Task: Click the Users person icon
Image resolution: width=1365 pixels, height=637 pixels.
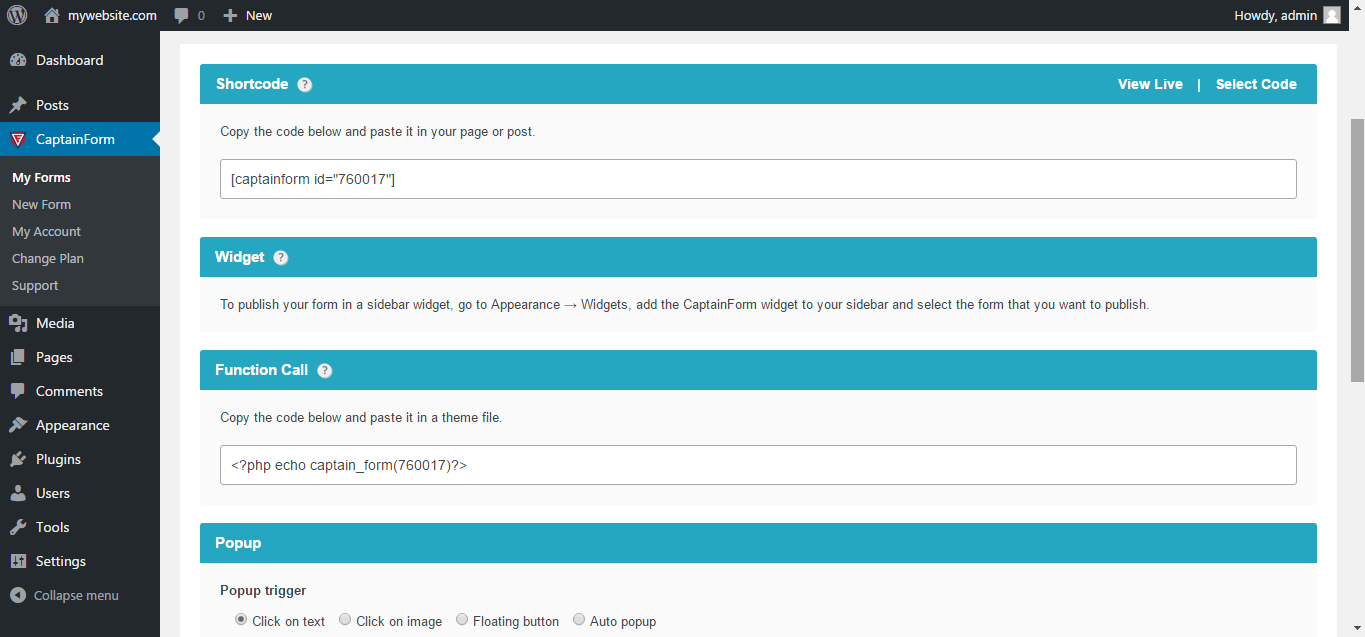Action: [x=18, y=493]
